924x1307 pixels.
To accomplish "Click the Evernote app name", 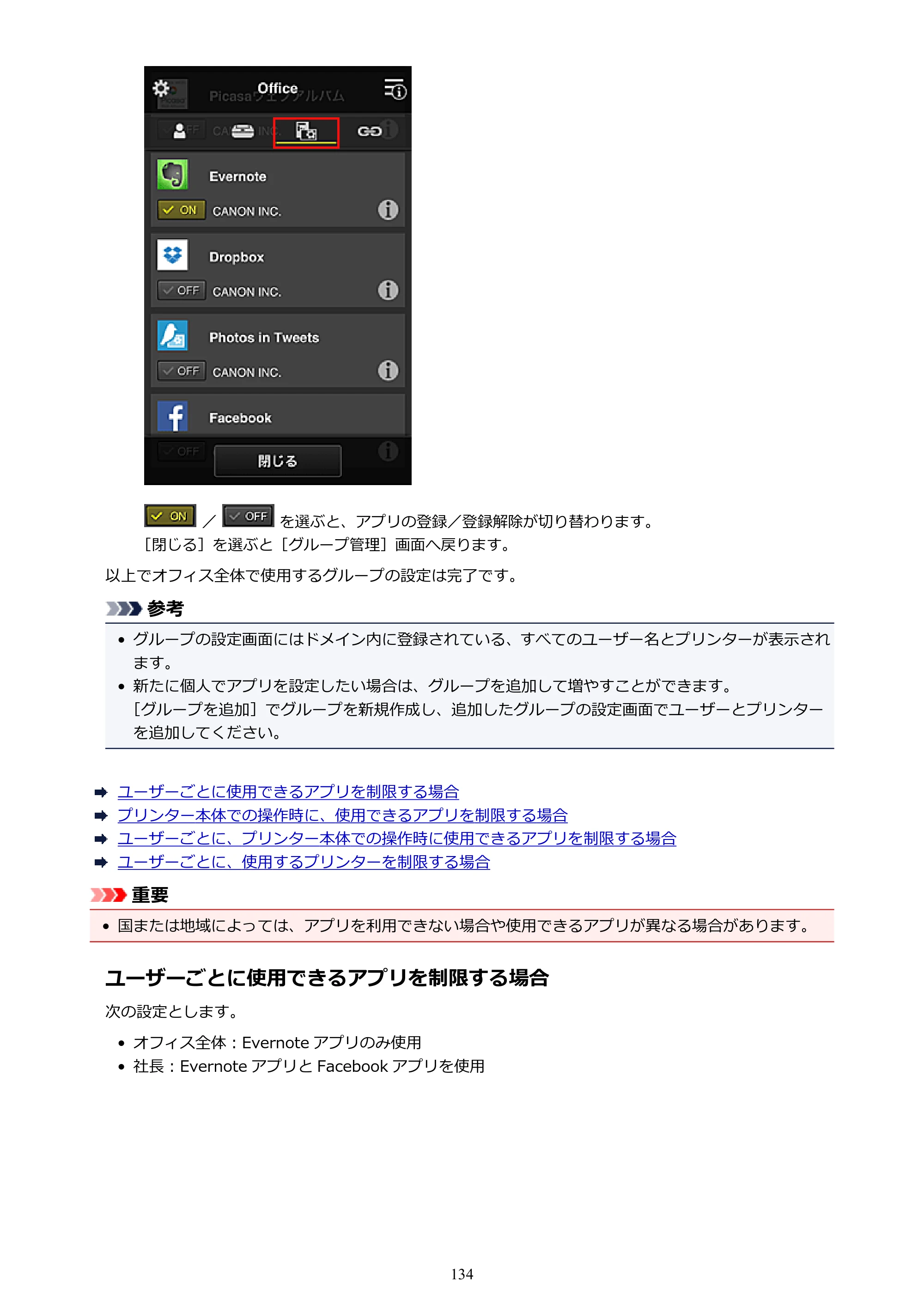I will (x=238, y=176).
